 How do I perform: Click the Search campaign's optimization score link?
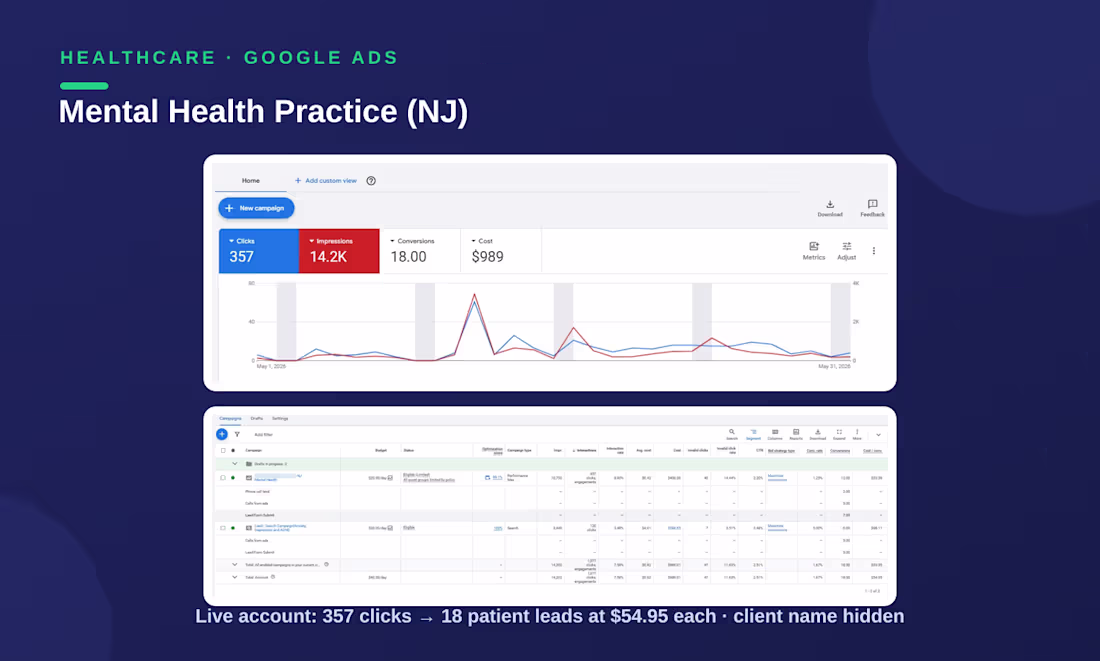[x=498, y=528]
